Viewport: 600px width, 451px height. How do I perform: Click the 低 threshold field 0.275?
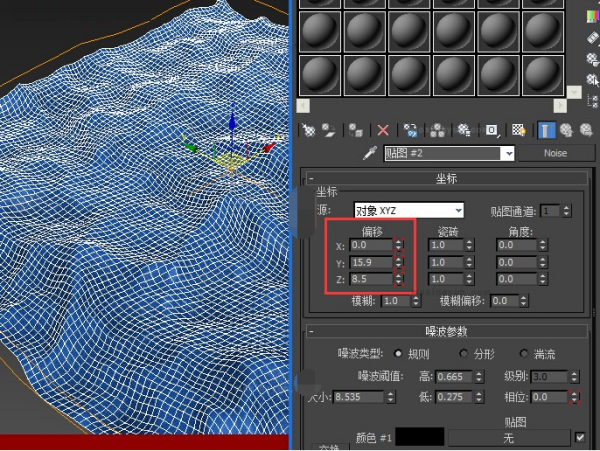454,397
